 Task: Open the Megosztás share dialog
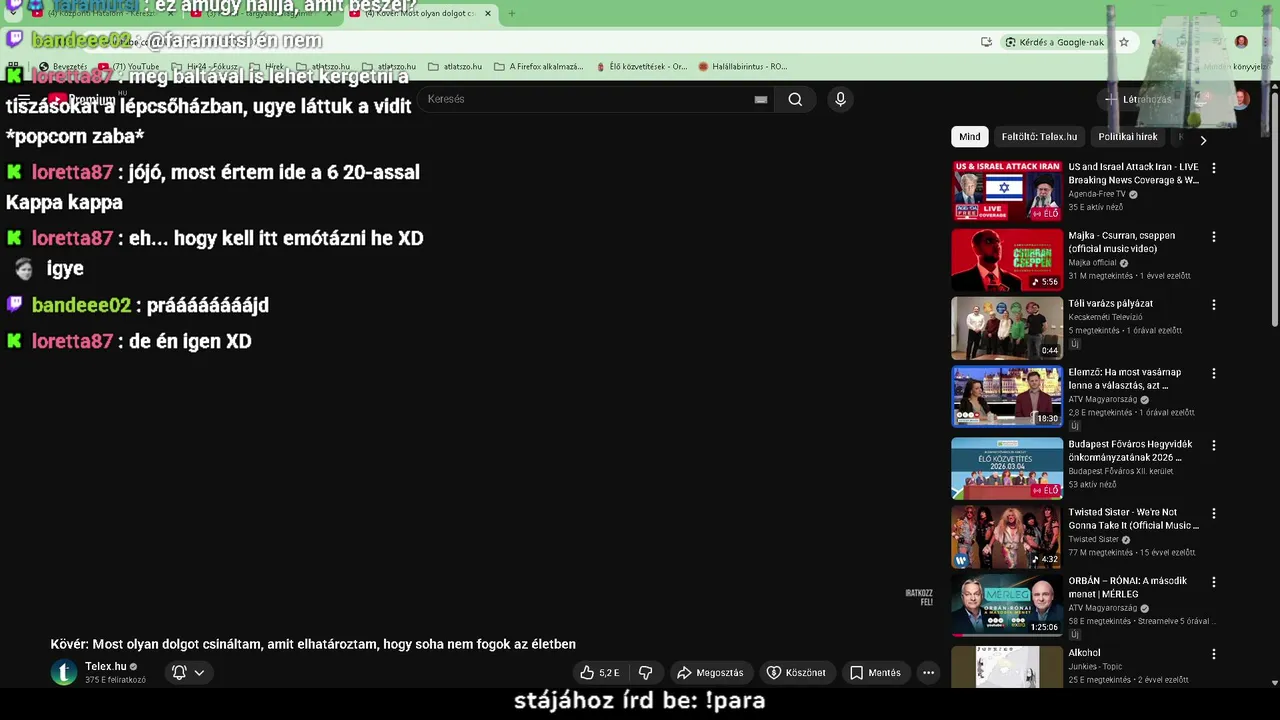click(710, 673)
